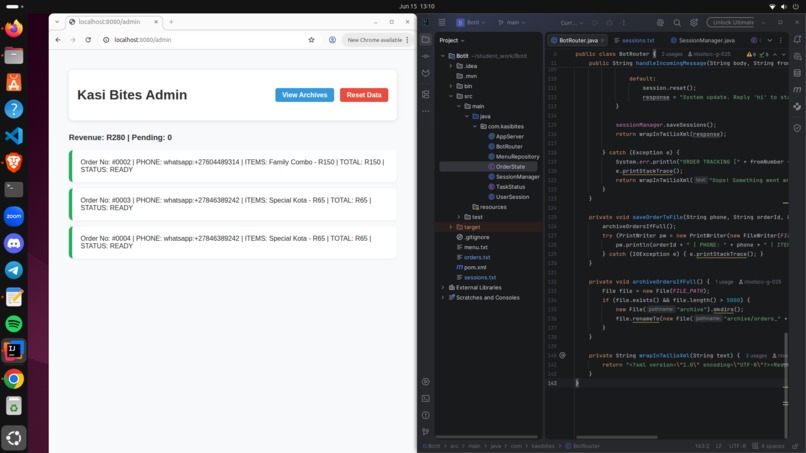Viewport: 806px width, 453px height.
Task: Open the Terminal tool window icon
Action: point(426,398)
